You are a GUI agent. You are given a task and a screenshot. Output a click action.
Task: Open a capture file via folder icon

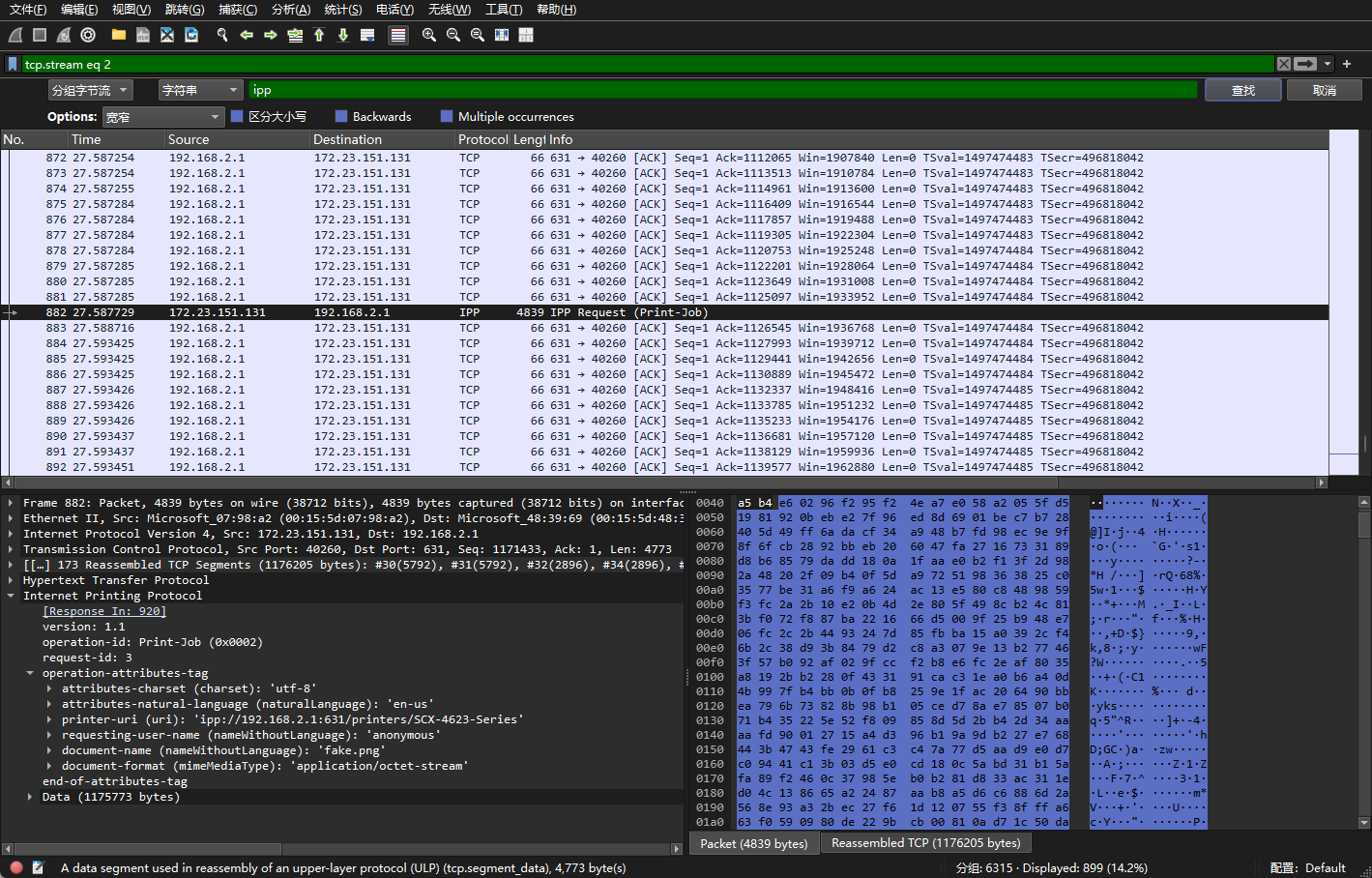[118, 35]
